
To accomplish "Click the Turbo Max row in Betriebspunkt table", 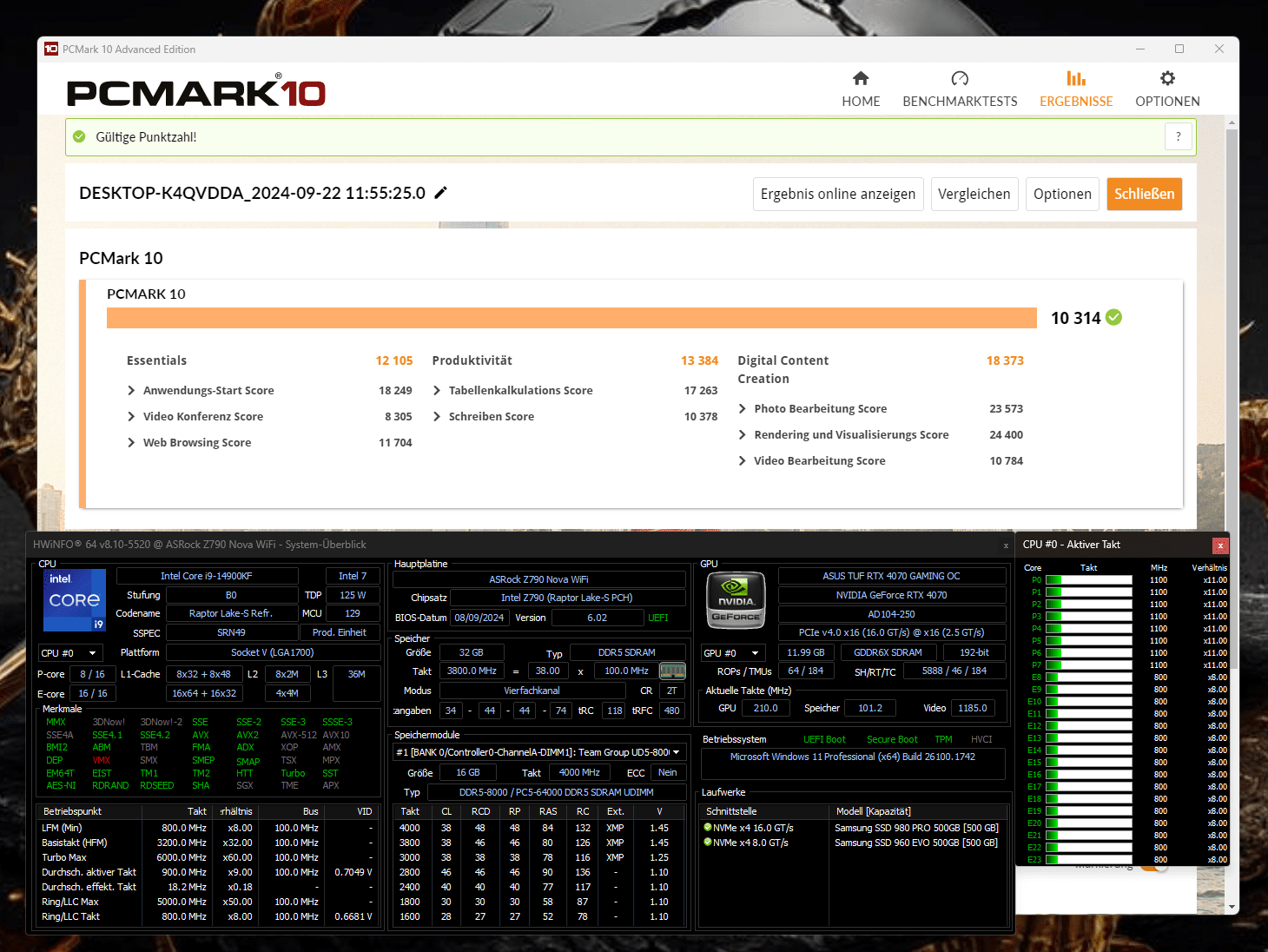I will 208,857.
